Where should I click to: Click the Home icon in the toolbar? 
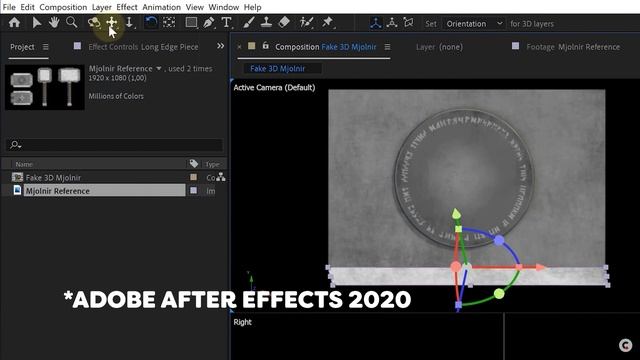tap(14, 22)
